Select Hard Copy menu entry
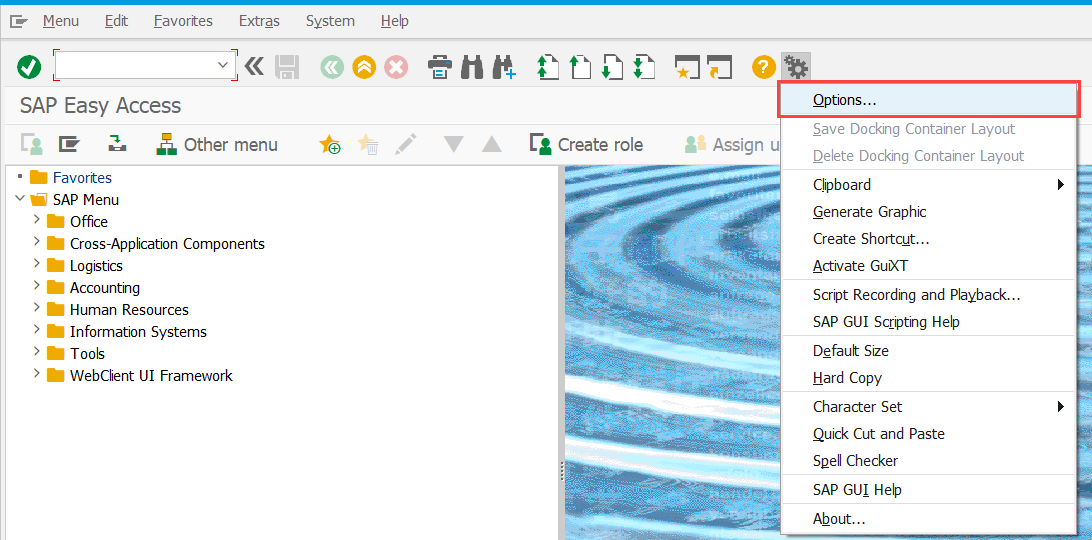 point(930,378)
